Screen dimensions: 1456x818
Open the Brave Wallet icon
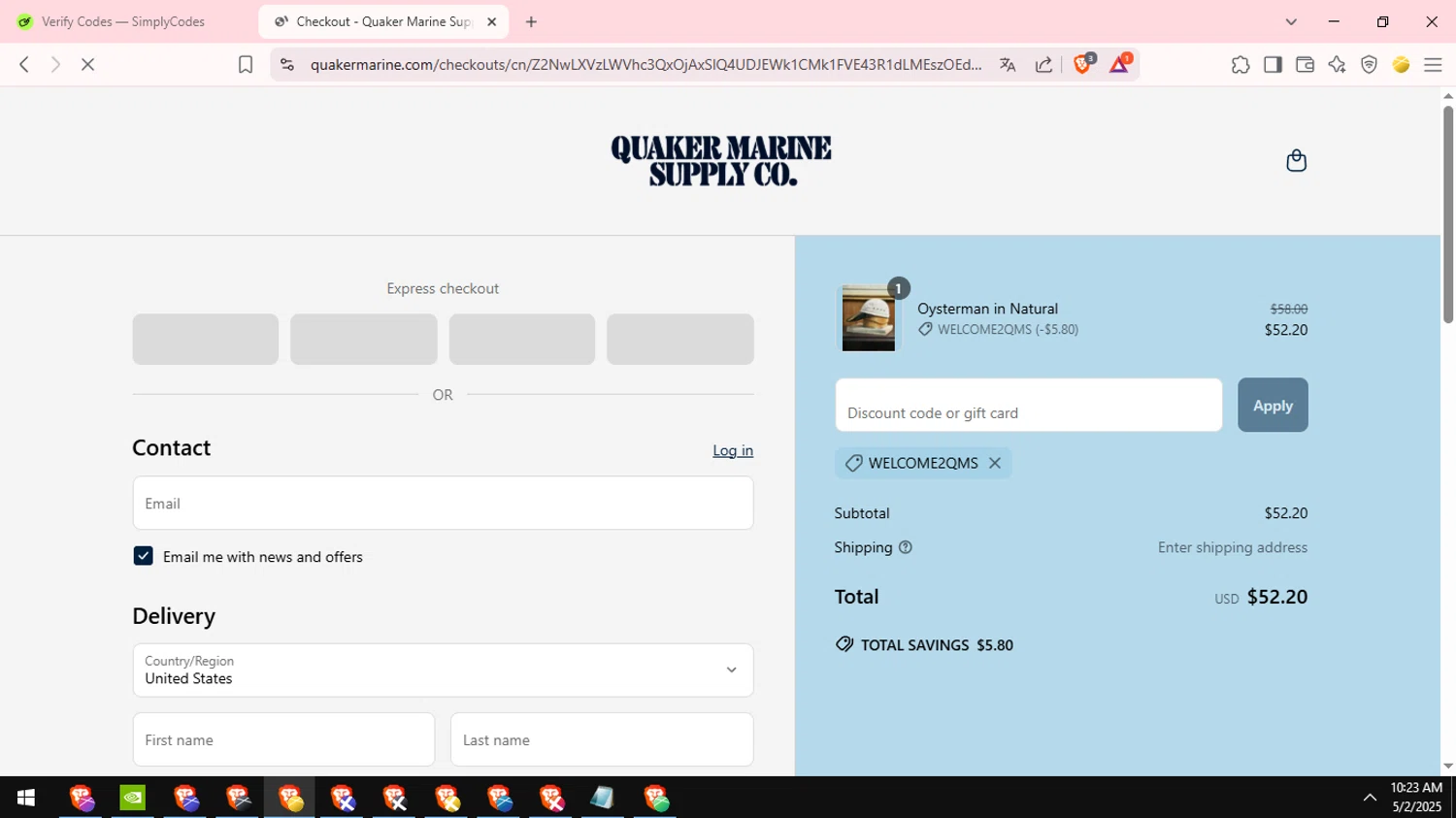(x=1305, y=64)
